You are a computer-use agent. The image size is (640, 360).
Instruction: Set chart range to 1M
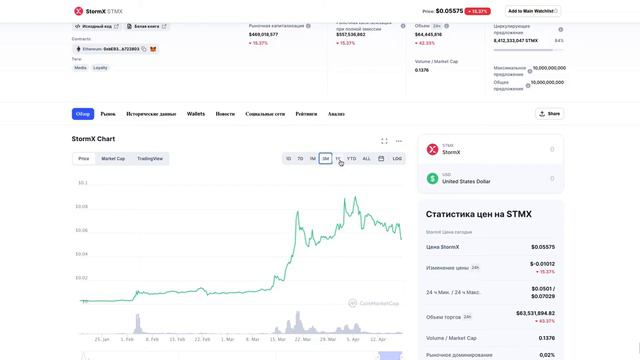(313, 158)
